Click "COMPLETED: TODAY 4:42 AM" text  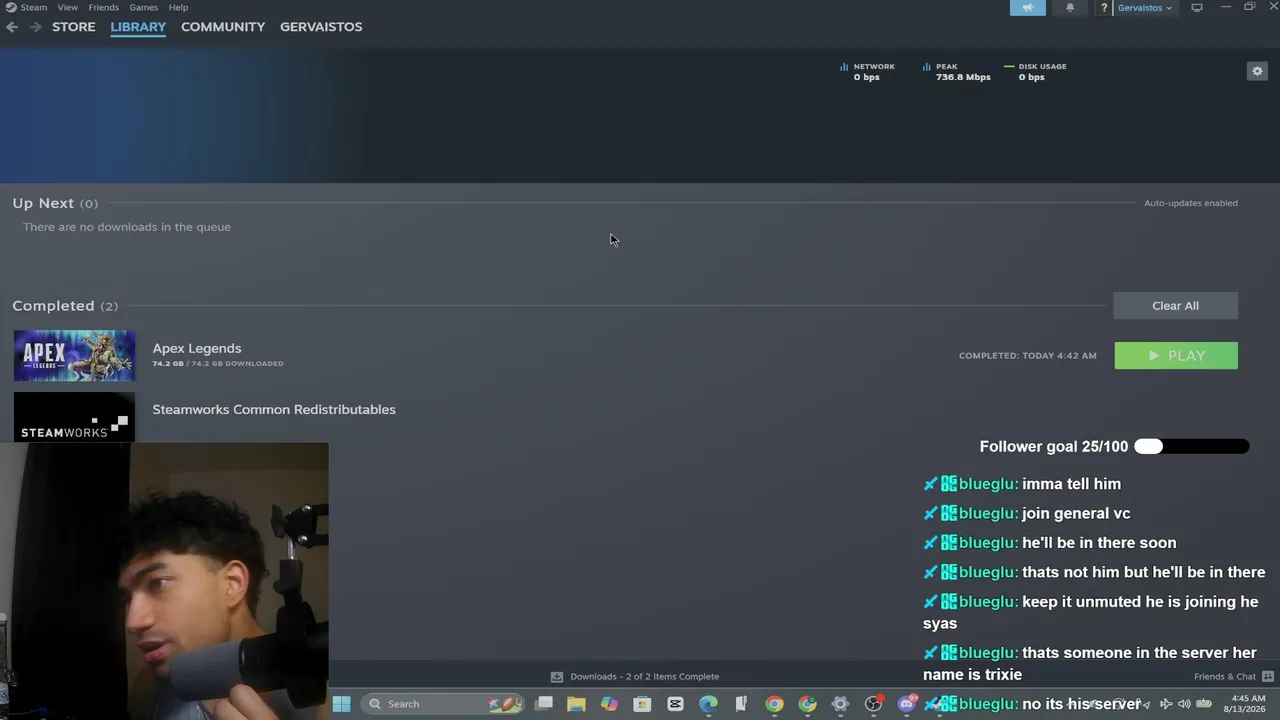click(x=1028, y=356)
